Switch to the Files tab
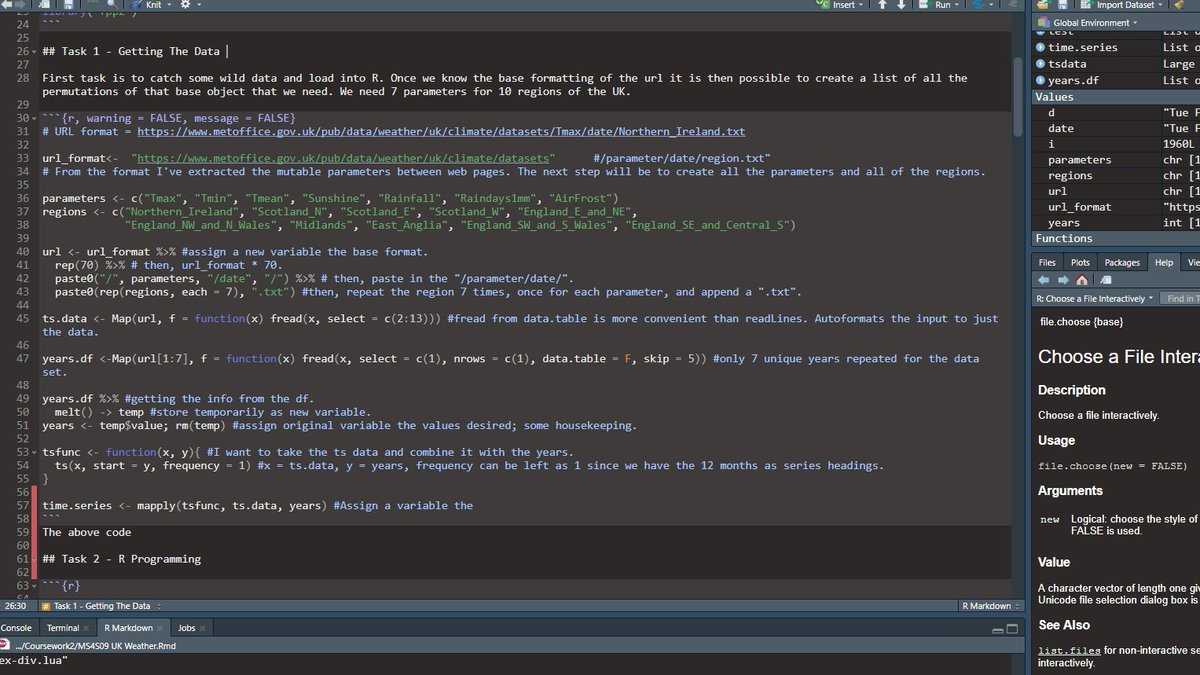Screen dimensions: 1200x675 click(x=1047, y=262)
